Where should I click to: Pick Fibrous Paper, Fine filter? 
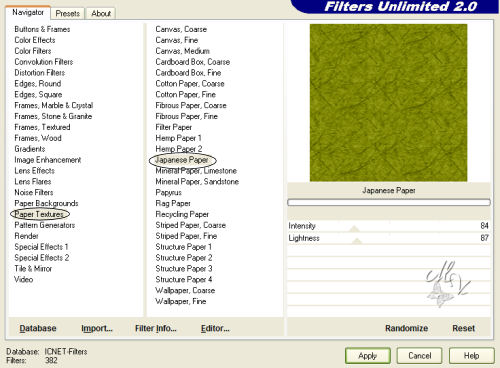[187, 116]
